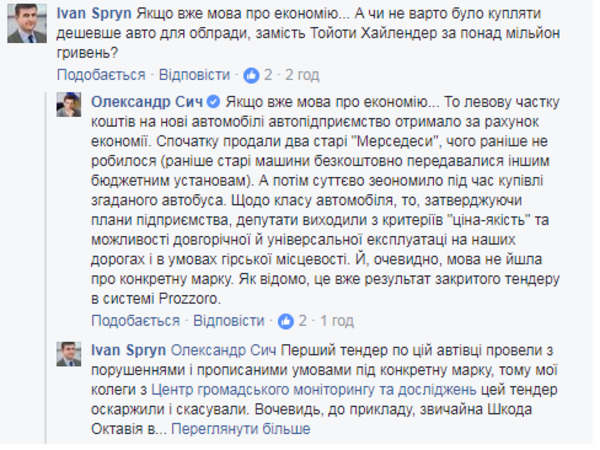Click the verified badge next to Олександр Сич
Screen dimensions: 600x450
[x=214, y=102]
